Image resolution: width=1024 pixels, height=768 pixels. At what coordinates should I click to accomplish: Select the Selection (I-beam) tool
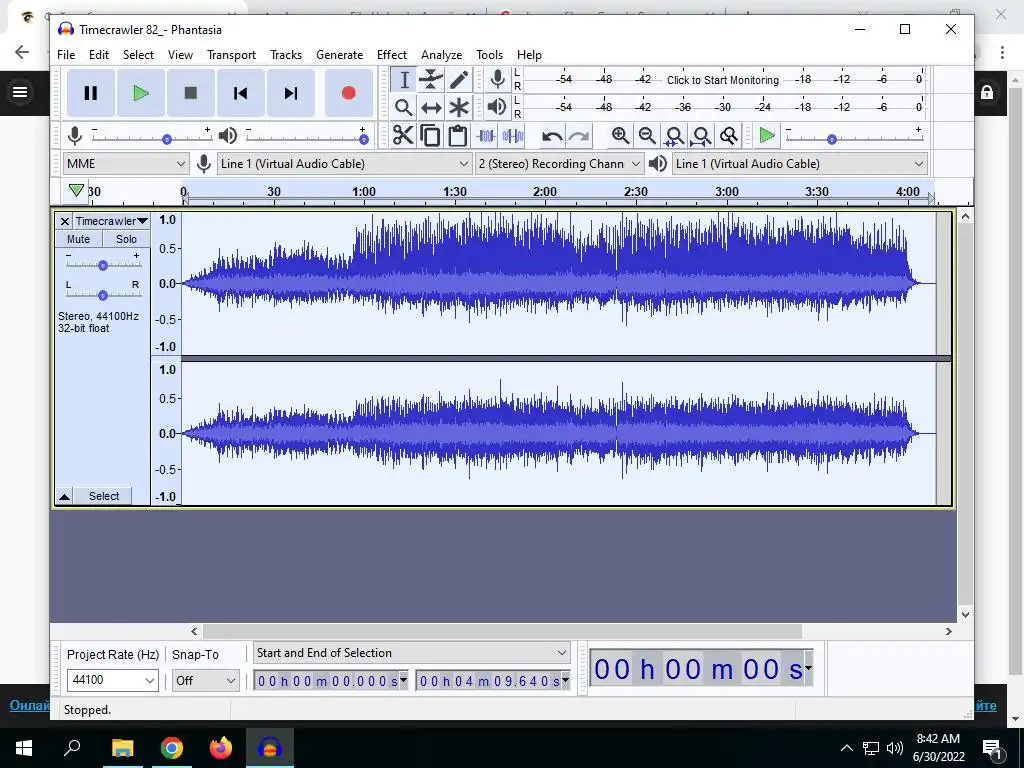point(404,80)
